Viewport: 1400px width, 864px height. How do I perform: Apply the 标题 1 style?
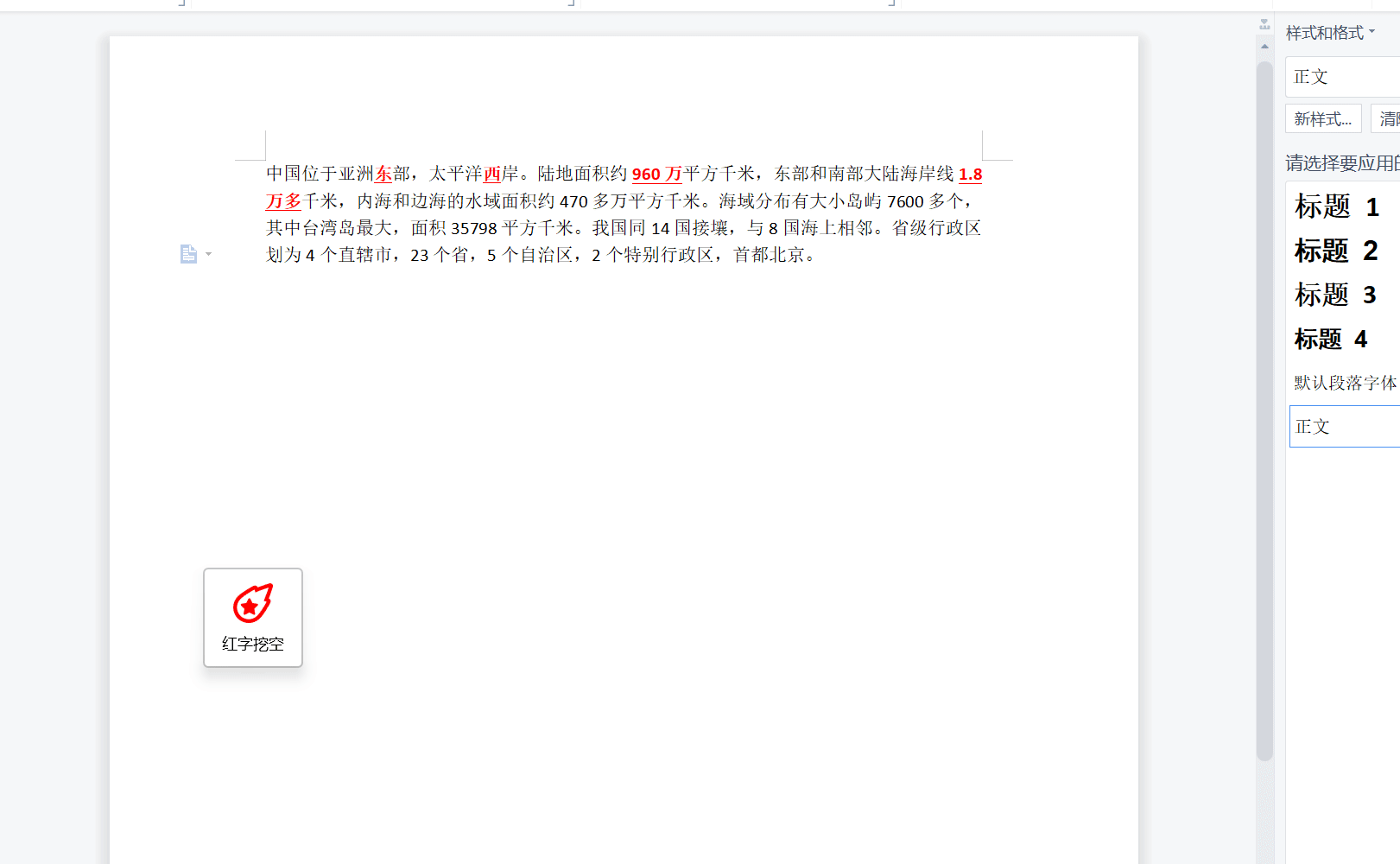coord(1337,206)
